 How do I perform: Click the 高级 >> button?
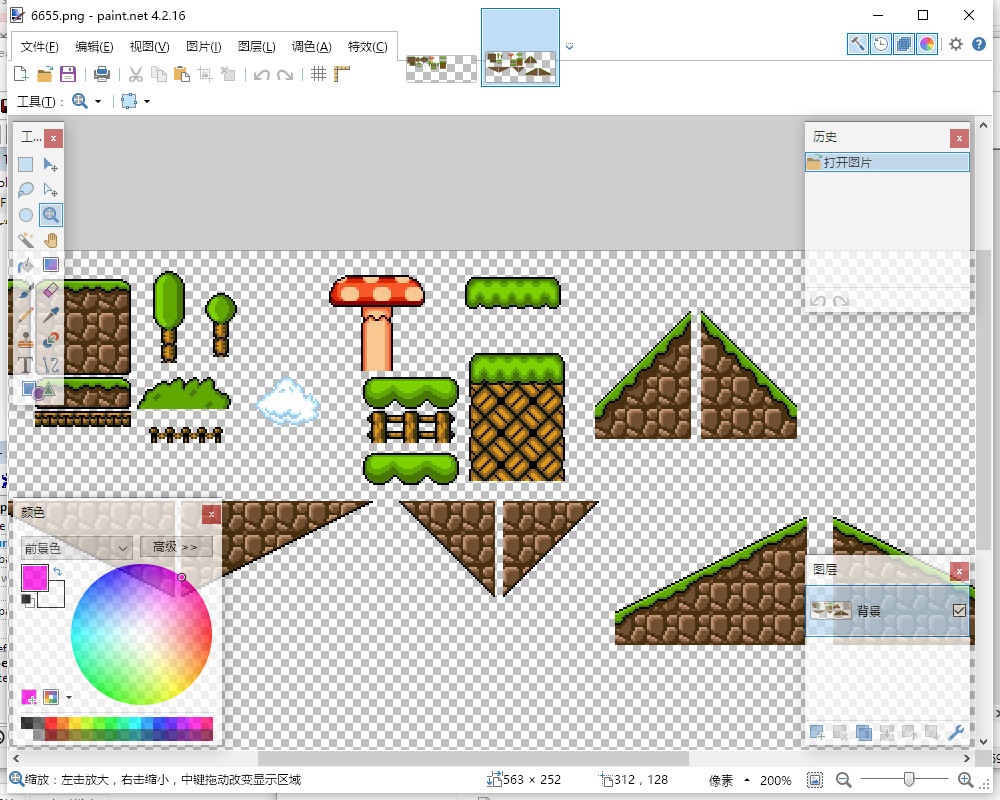point(175,547)
